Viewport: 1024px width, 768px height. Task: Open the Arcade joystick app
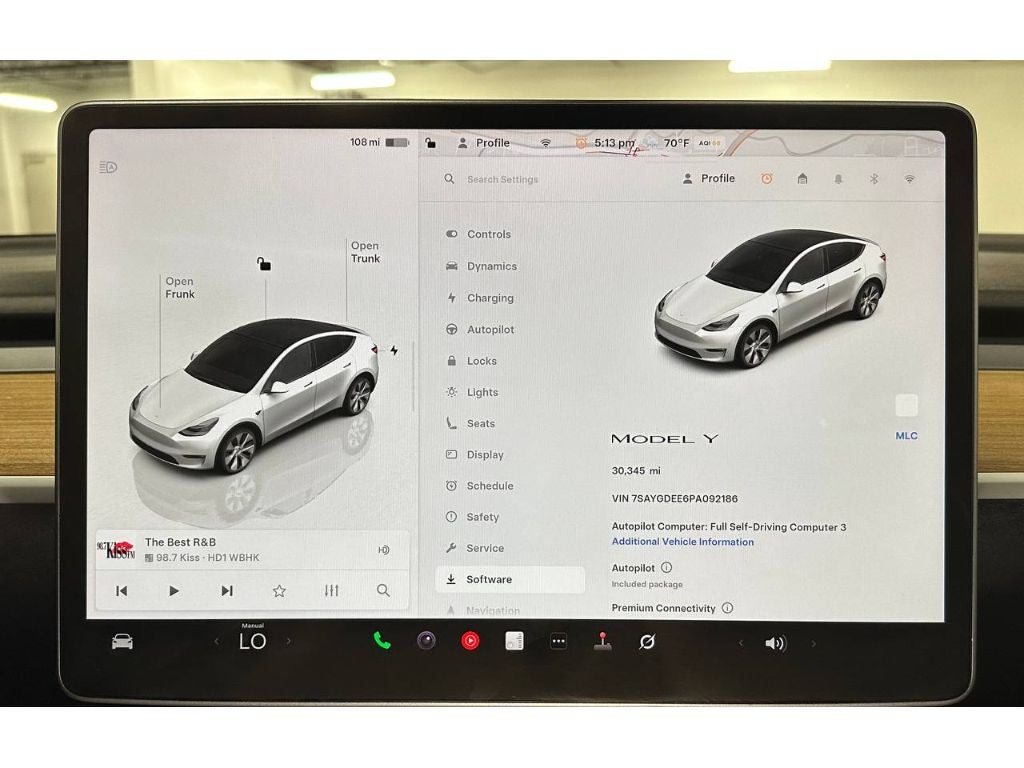click(603, 641)
